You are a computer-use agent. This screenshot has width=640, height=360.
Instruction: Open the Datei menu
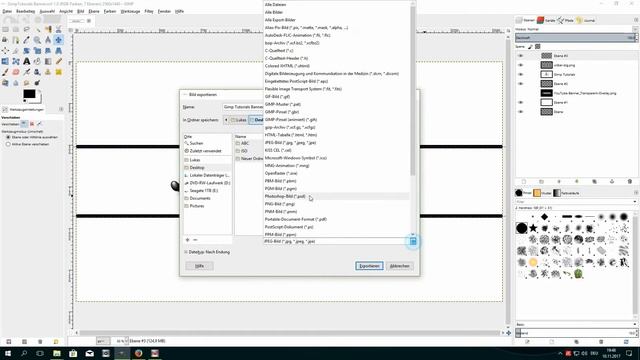point(7,11)
